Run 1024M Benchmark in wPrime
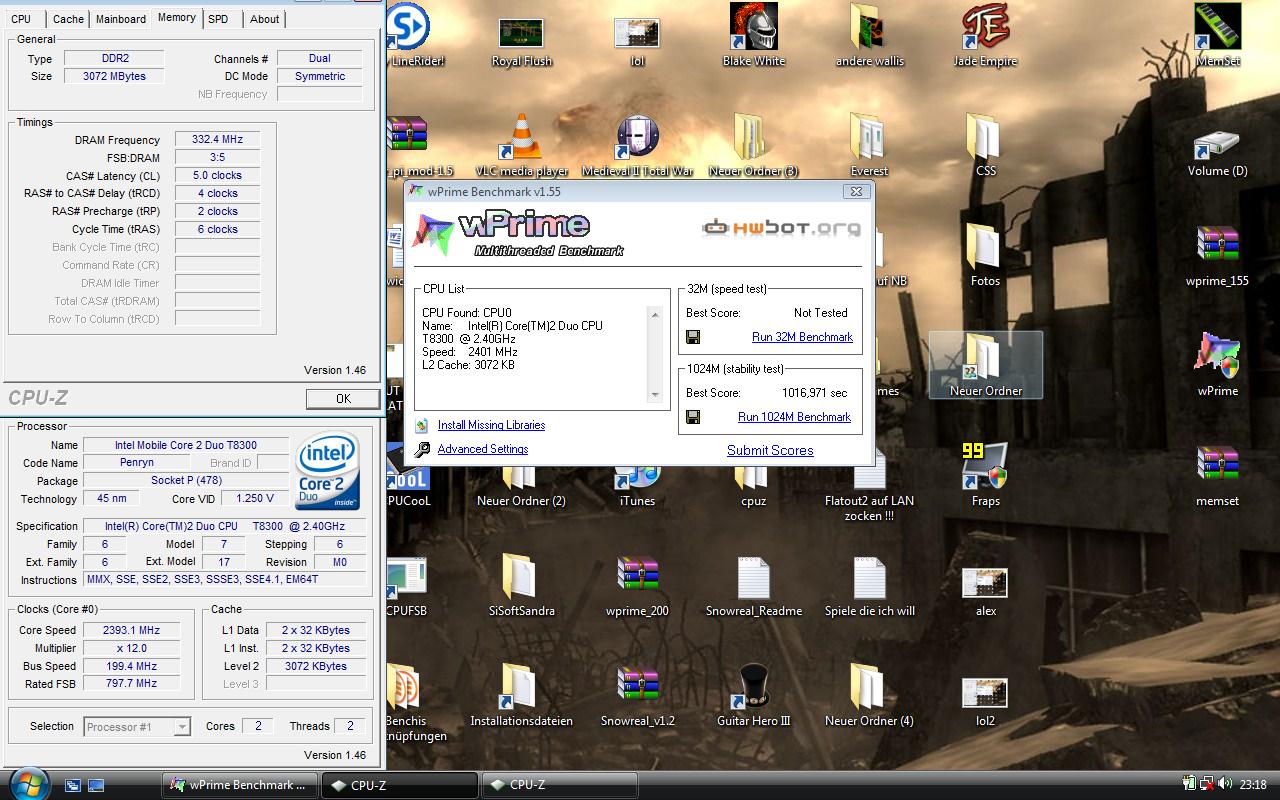1280x800 pixels. pyautogui.click(x=794, y=417)
